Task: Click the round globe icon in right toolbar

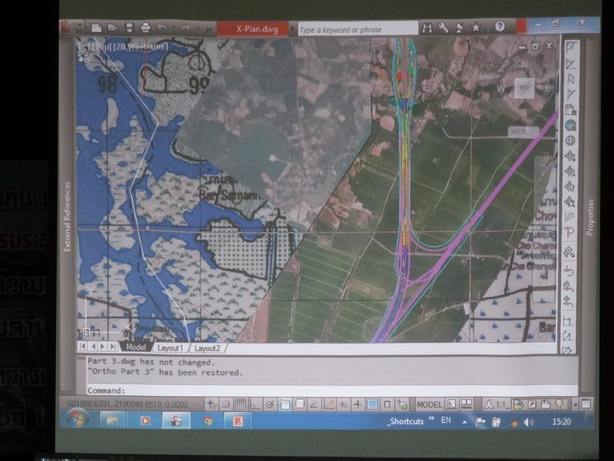Action: pos(570,126)
